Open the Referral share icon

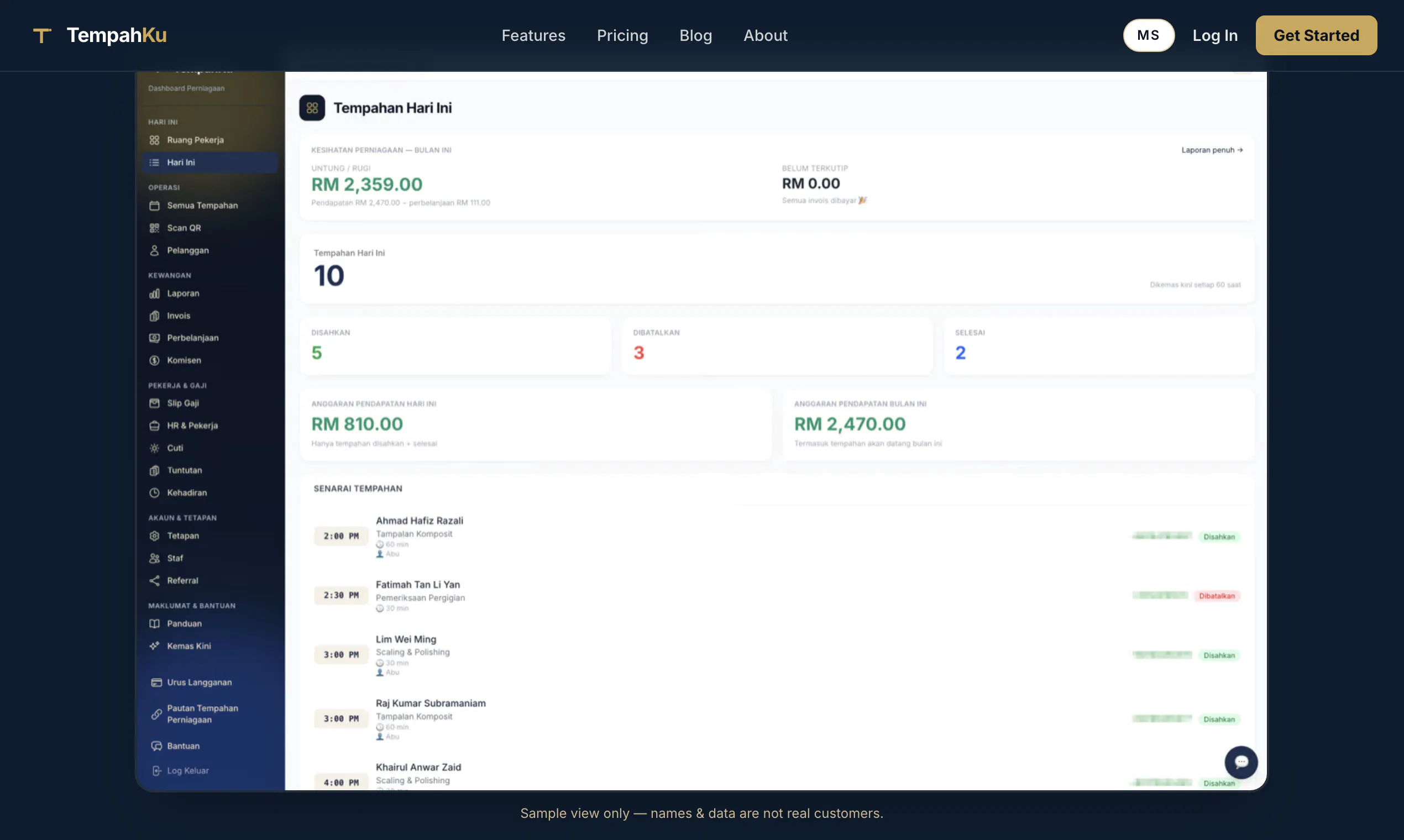[x=154, y=581]
